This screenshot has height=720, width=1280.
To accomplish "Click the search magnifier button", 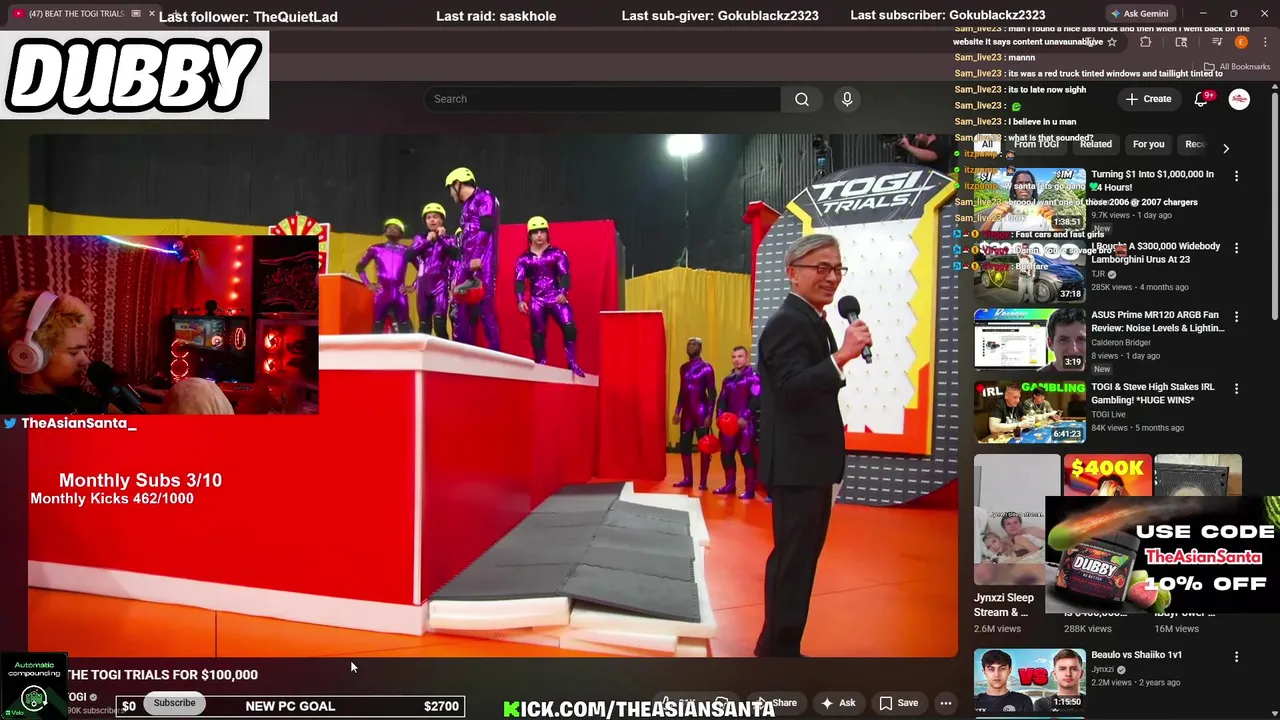I will 801,99.
